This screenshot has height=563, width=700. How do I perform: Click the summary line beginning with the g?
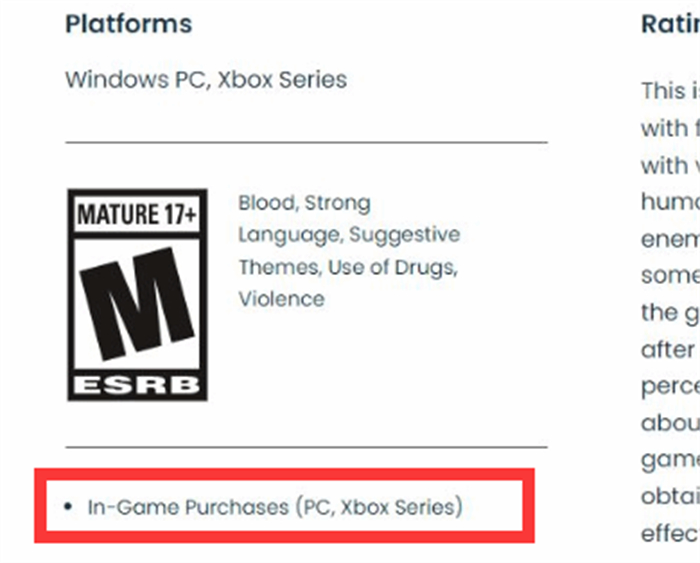pyautogui.click(x=671, y=313)
